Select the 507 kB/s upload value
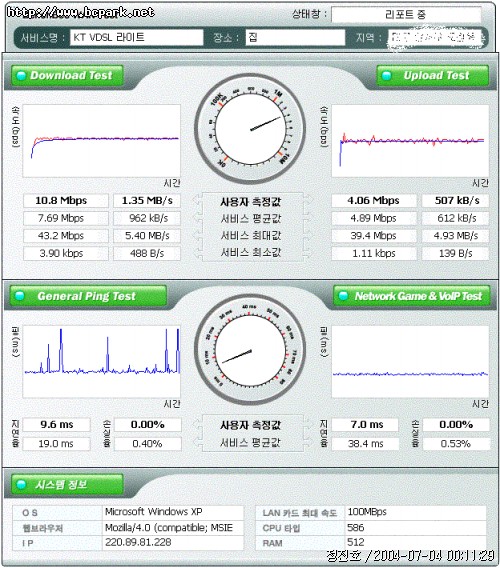 455,200
